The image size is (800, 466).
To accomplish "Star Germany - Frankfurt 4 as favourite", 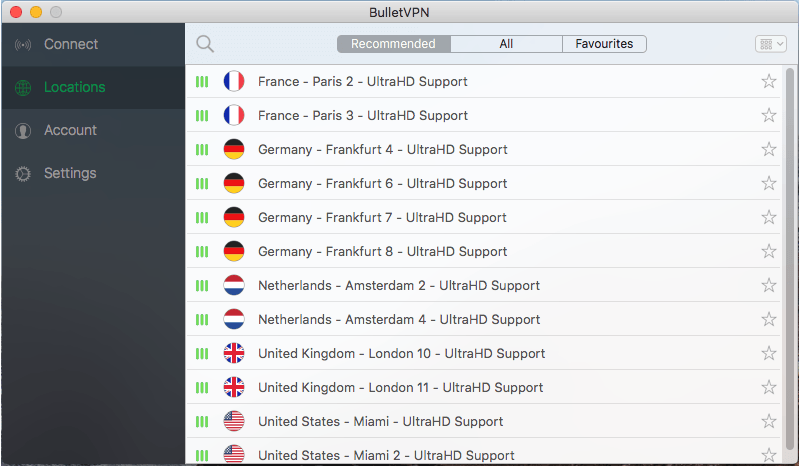I will [x=769, y=150].
